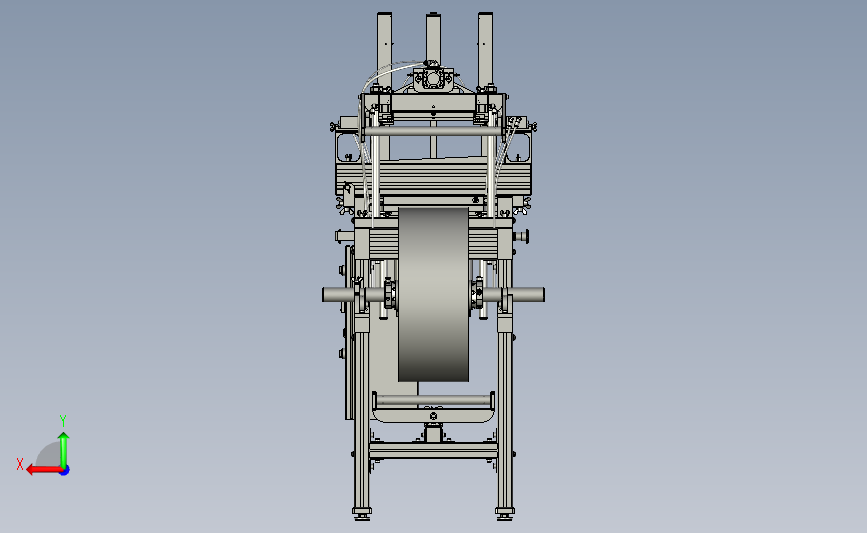Select the small roller below the large roll
867x533 pixels.
[x=434, y=400]
